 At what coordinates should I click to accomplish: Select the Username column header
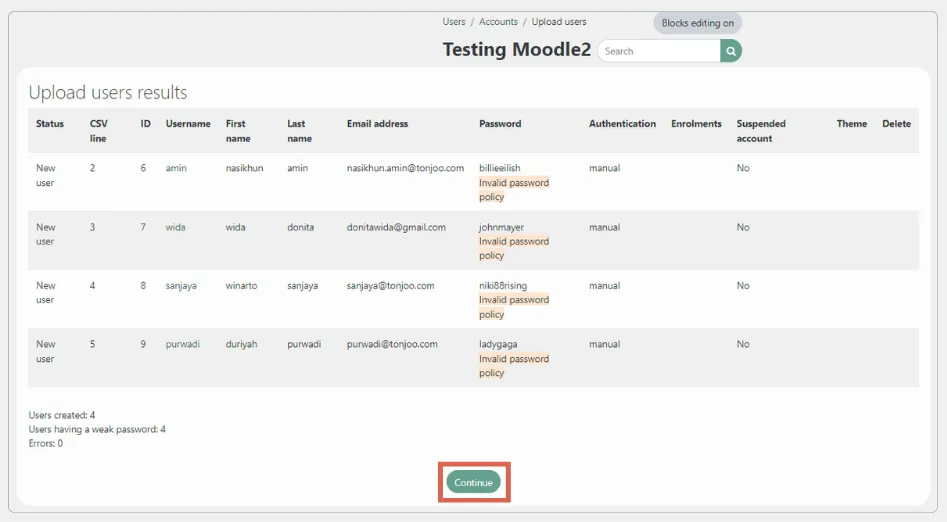(188, 124)
